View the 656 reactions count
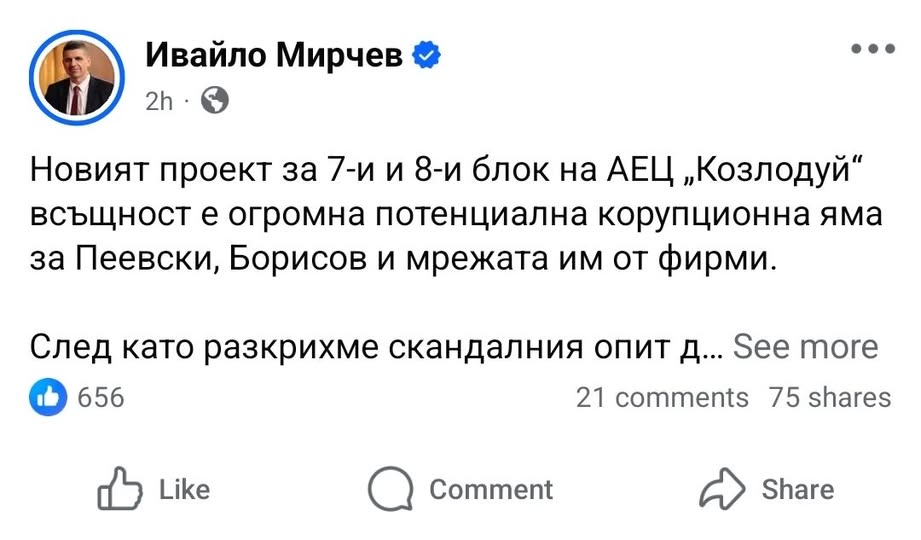This screenshot has height=540, width=921. pyautogui.click(x=101, y=397)
